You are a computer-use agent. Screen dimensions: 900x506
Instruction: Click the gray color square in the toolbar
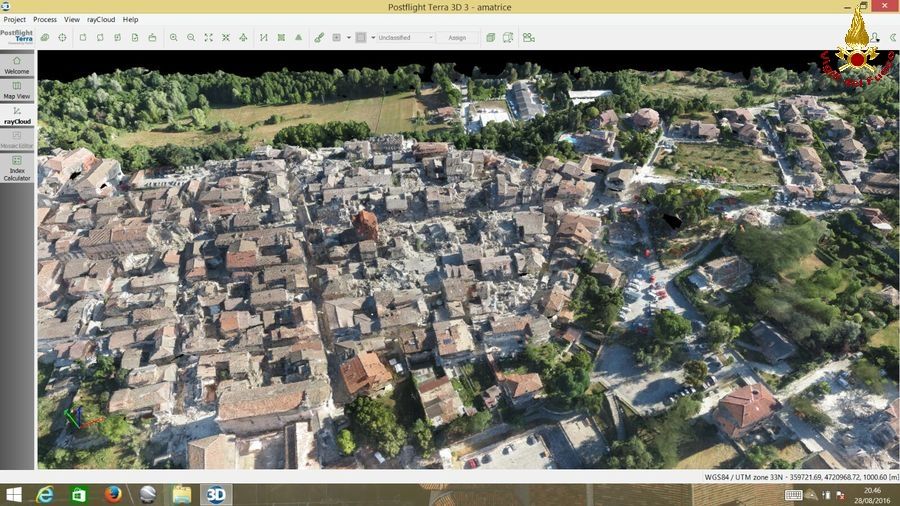[361, 38]
